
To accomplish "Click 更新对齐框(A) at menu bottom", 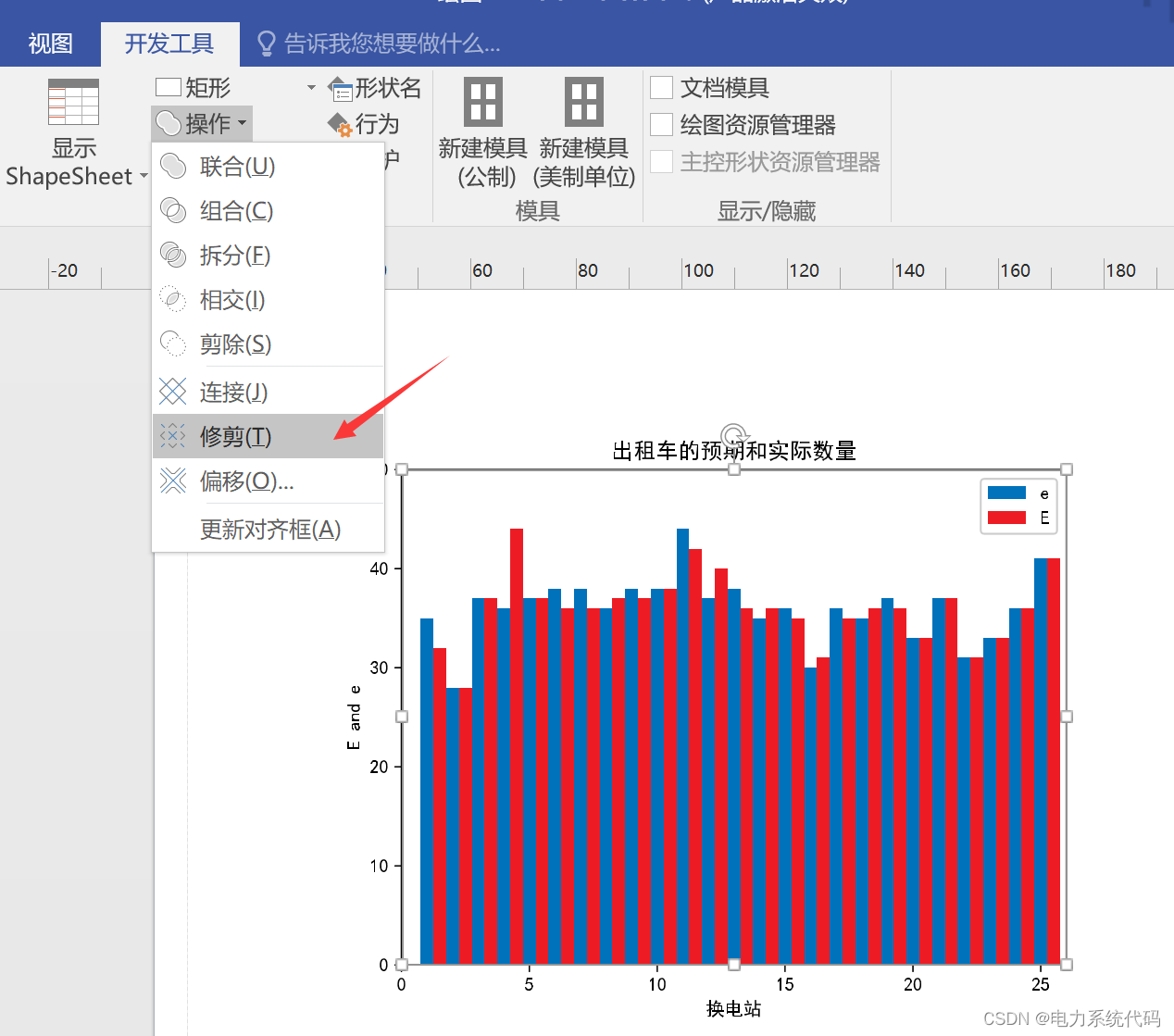I will (270, 529).
